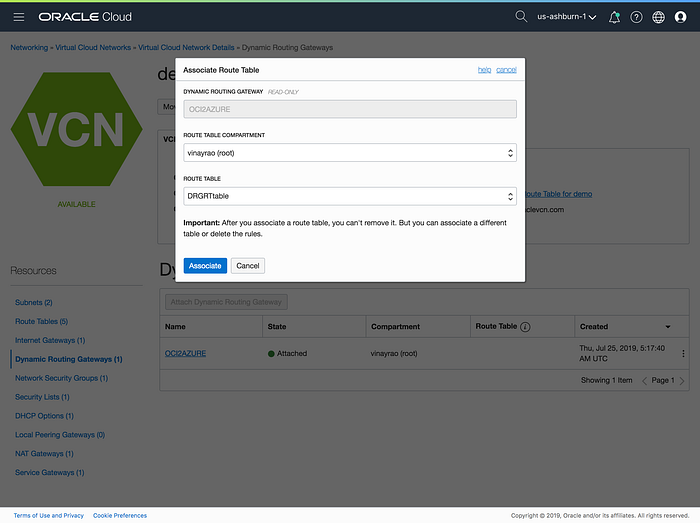Click the read-only OCI2AZURE gateway field
This screenshot has width=700, height=523.
pos(350,109)
